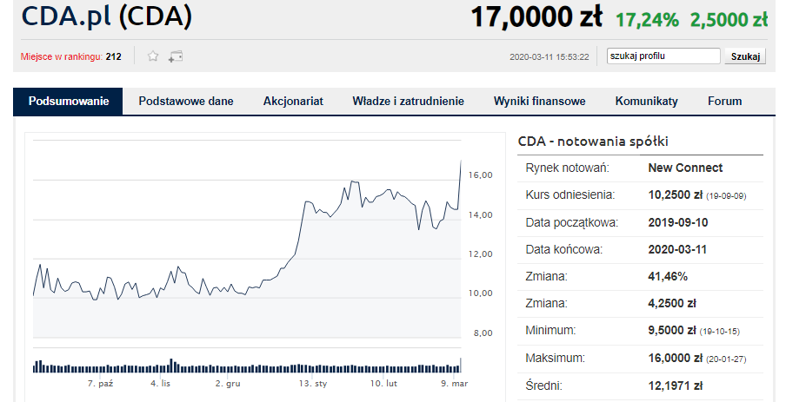This screenshot has height=402, width=786.
Task: Click the 8,00 price axis label
Action: pyautogui.click(x=483, y=333)
